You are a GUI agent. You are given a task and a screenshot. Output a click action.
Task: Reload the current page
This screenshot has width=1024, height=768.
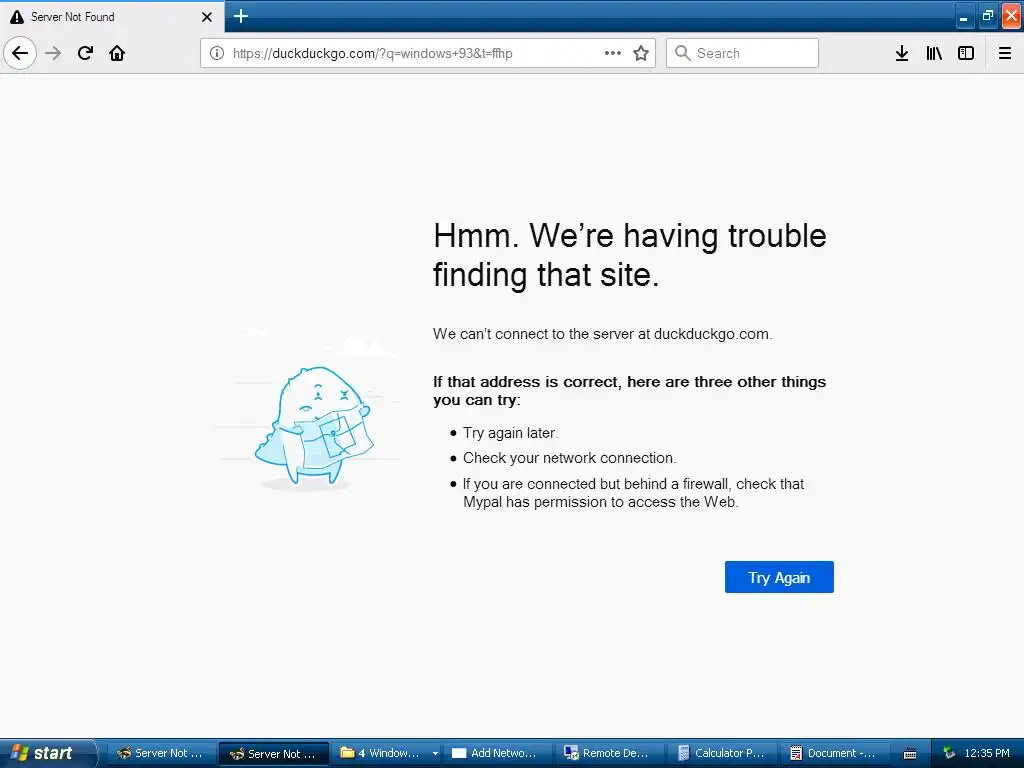pyautogui.click(x=85, y=53)
